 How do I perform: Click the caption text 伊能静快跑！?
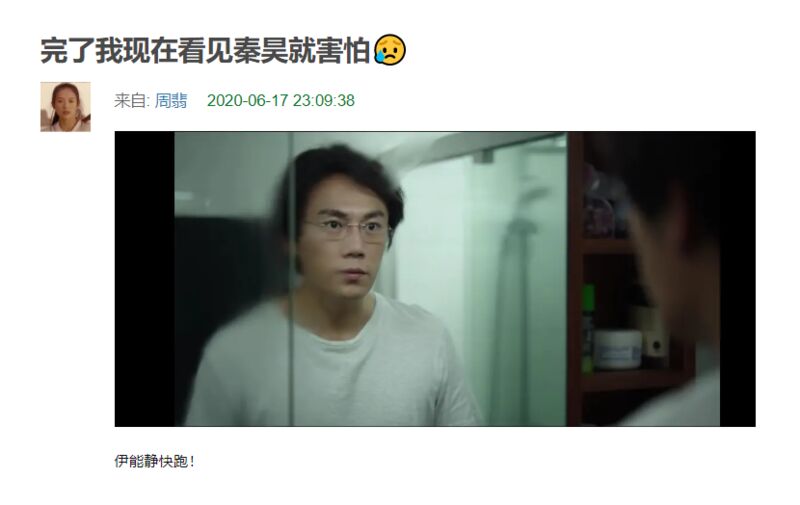(x=155, y=462)
